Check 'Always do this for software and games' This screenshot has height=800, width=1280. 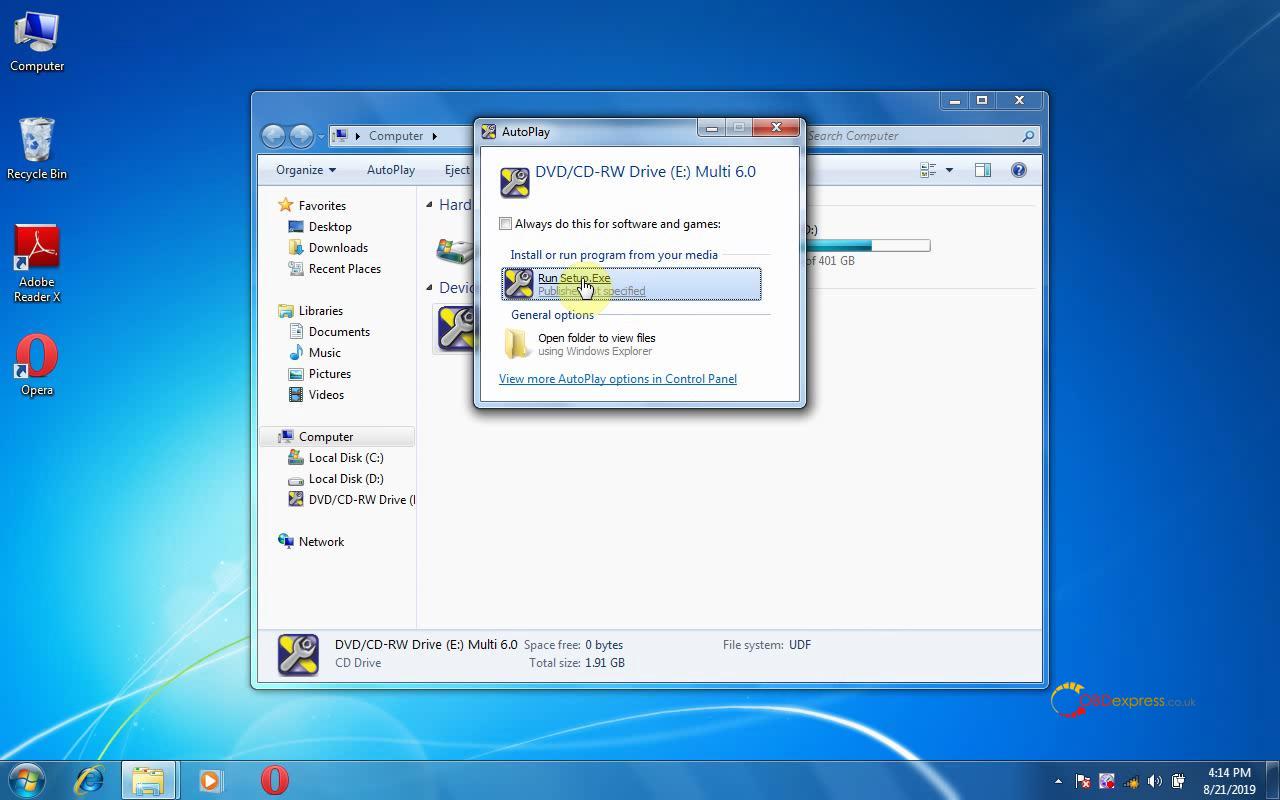(x=506, y=224)
